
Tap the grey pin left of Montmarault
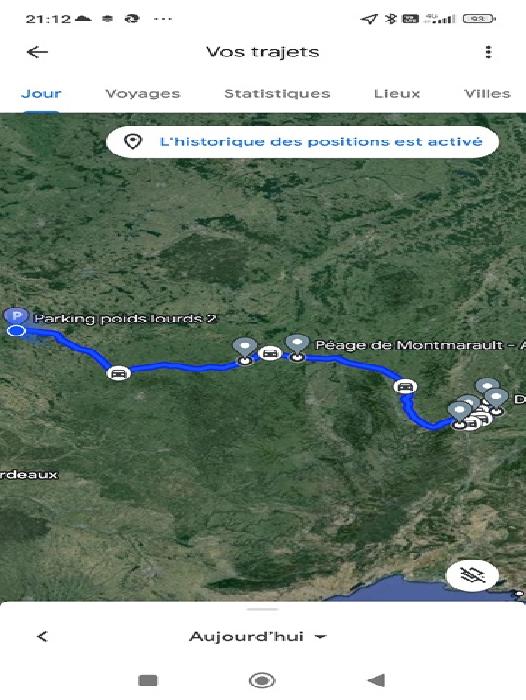[x=245, y=350]
